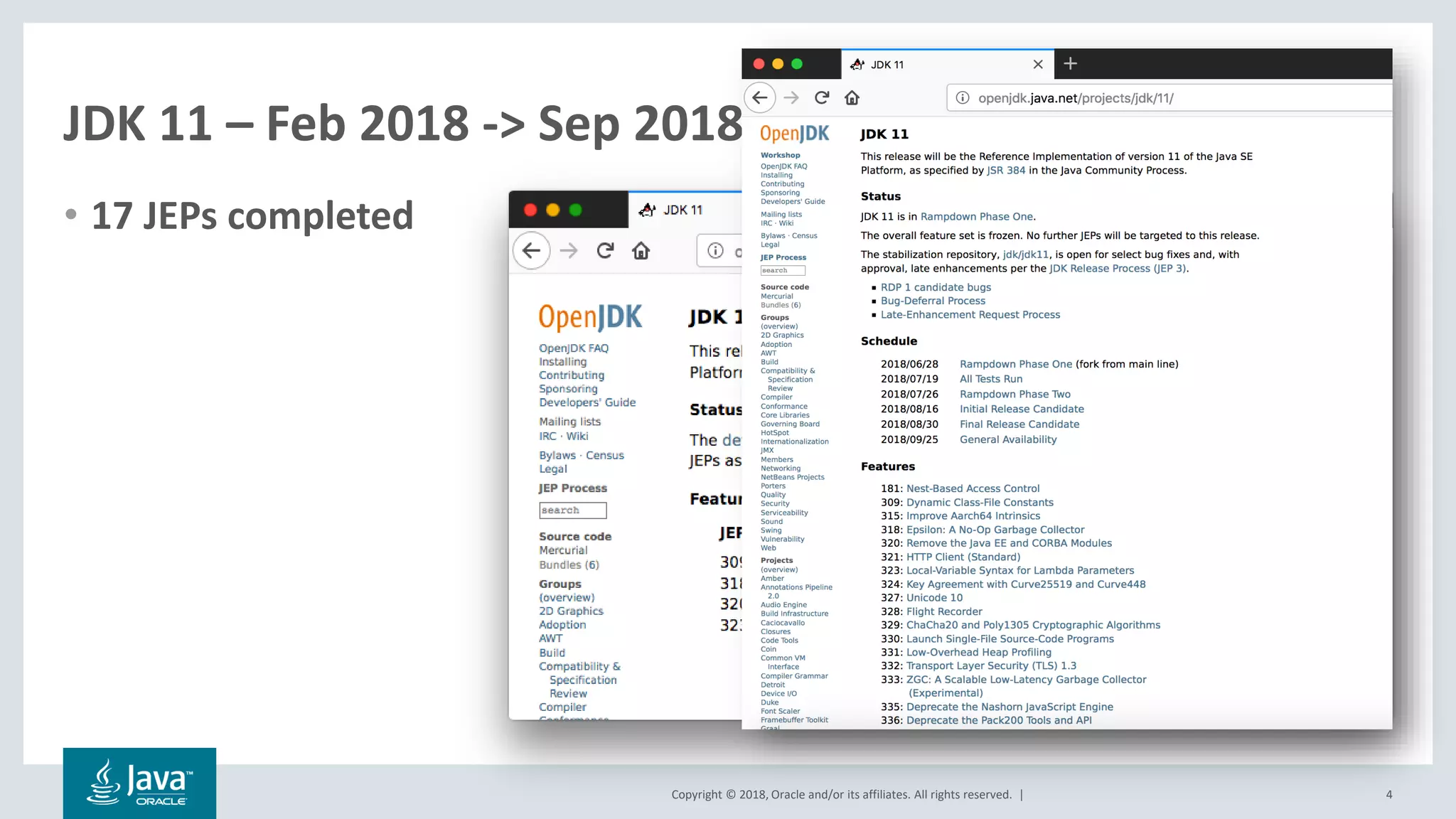This screenshot has height=819, width=1456.
Task: Open Final Release Candidate link
Action: coord(1019,424)
